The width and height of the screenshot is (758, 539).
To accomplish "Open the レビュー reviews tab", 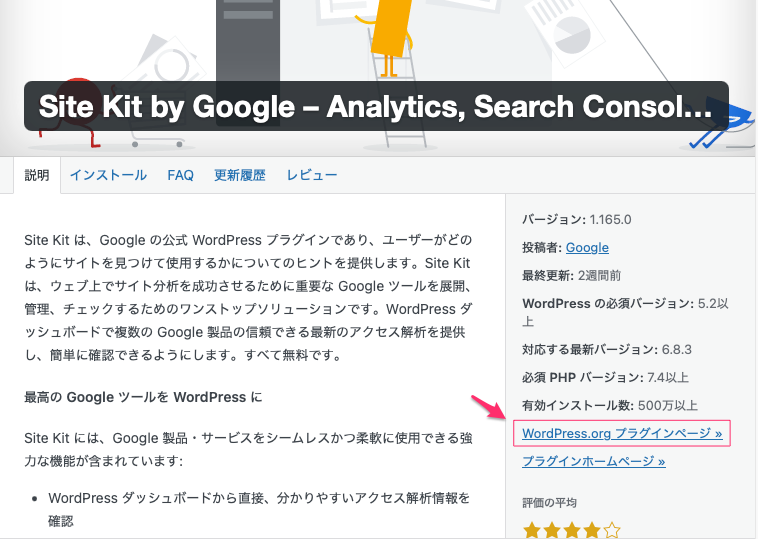I will pos(312,175).
